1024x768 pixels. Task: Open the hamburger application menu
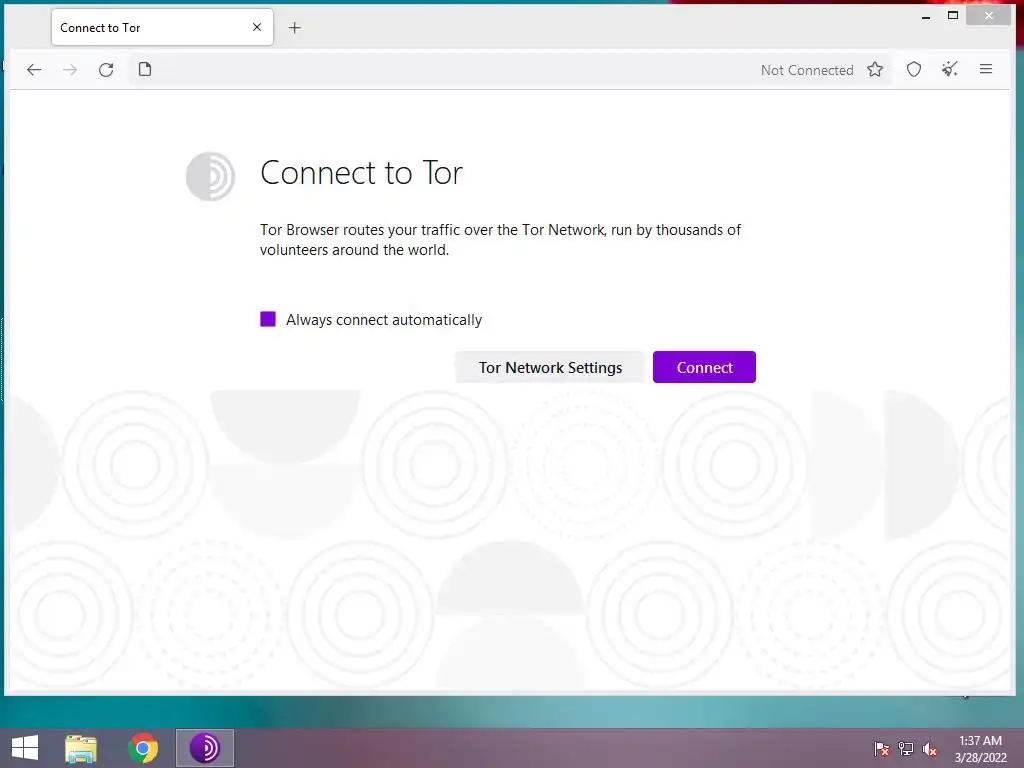pos(986,69)
